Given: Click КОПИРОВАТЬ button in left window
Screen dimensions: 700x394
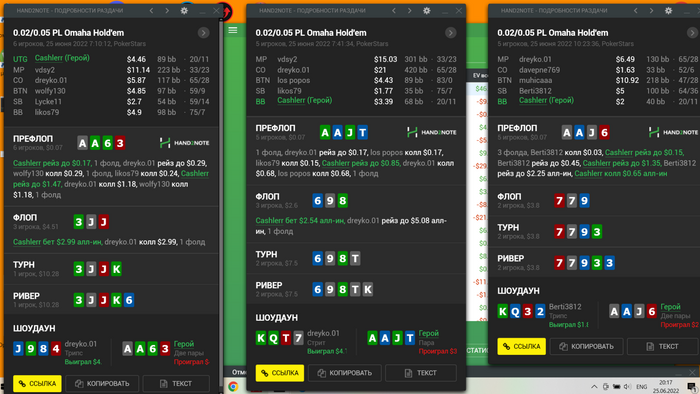Looking at the screenshot, I should [102, 383].
